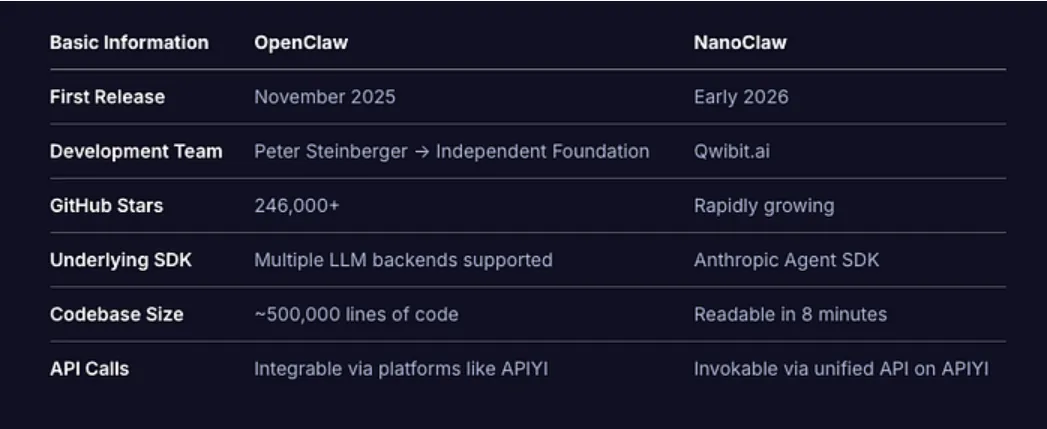Click the November 2025 cell
Viewport: 1047px width, 429px height.
tap(324, 97)
